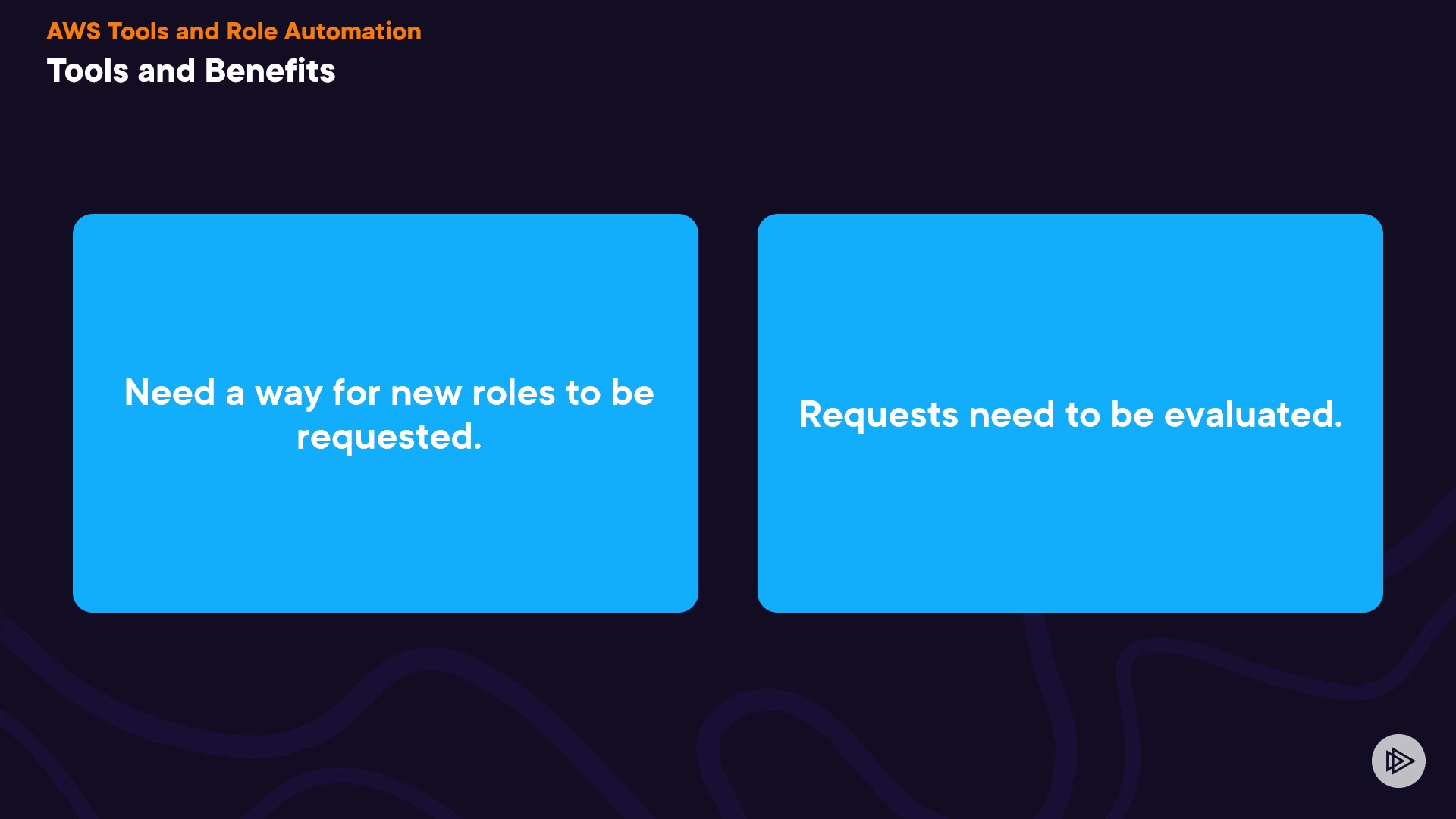1456x819 pixels.
Task: Click the word 'AWS' in the orange heading
Action: pyautogui.click(x=74, y=31)
